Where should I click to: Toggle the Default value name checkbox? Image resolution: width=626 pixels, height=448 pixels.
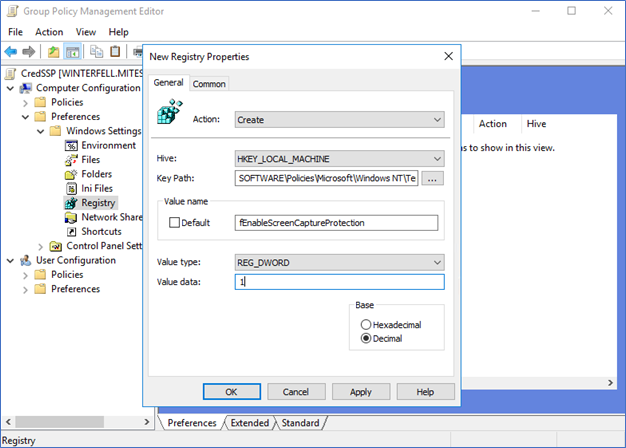tap(174, 222)
